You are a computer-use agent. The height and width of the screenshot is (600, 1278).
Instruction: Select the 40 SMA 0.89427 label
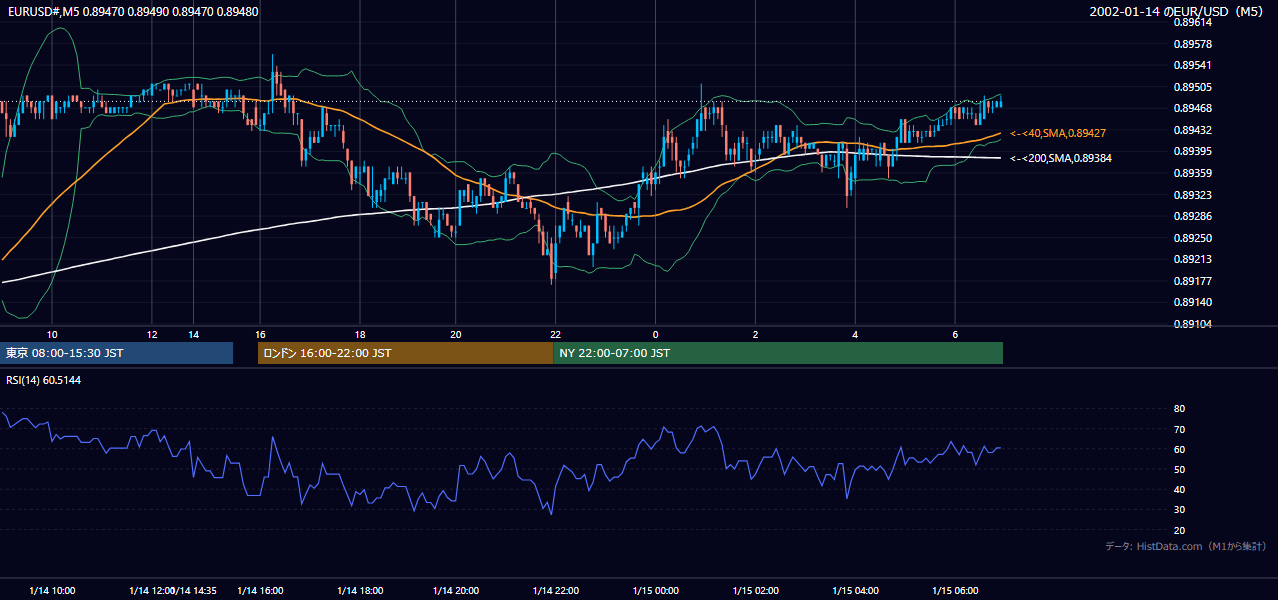click(x=1057, y=133)
